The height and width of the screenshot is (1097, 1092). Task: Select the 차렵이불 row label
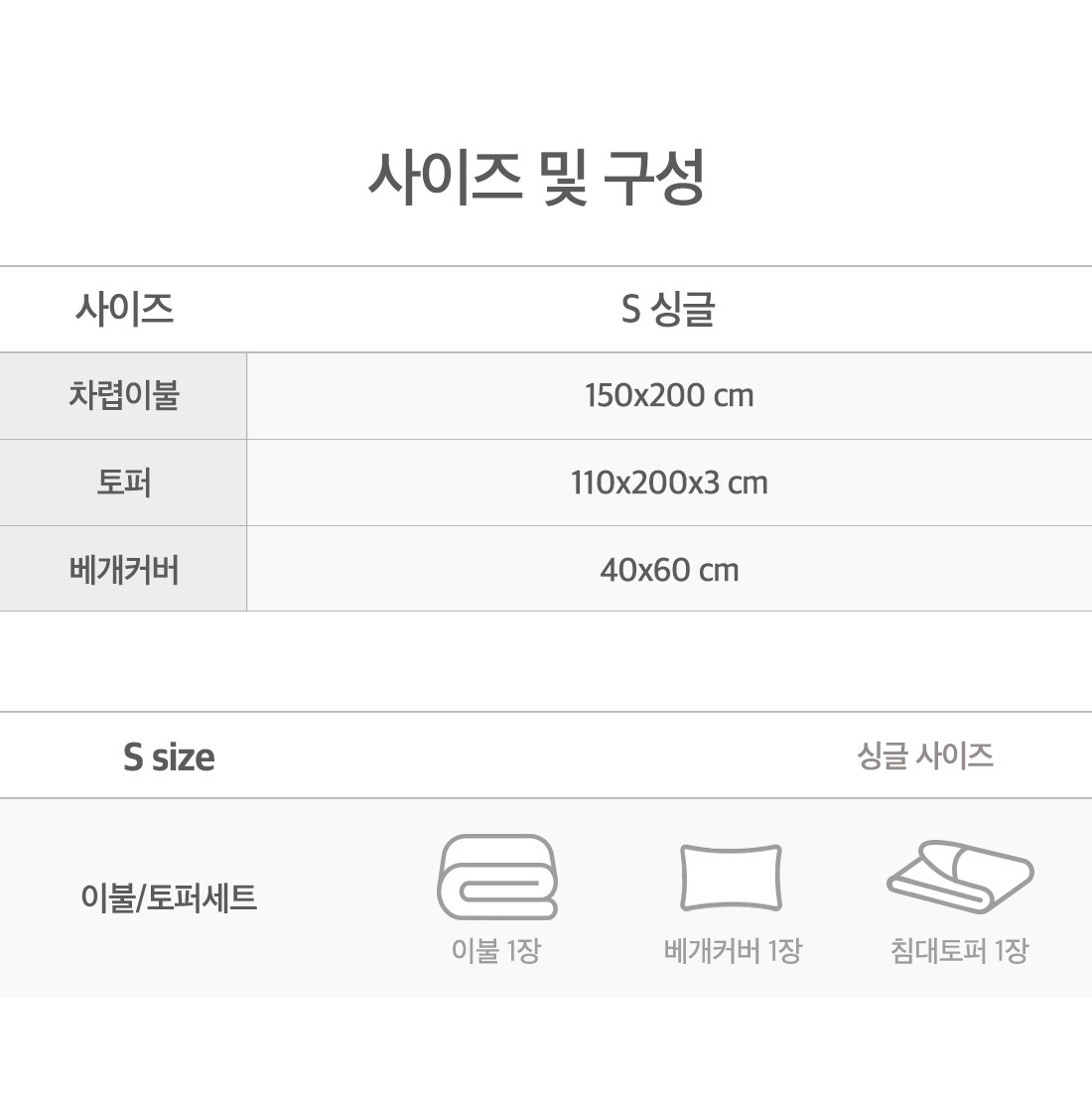(x=124, y=395)
